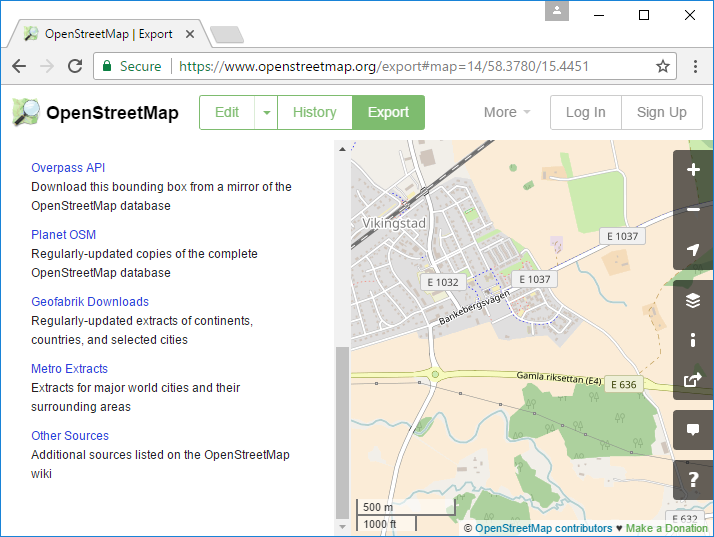Click the sidebar scrollbar thumb
This screenshot has width=714, height=537.
342,433
